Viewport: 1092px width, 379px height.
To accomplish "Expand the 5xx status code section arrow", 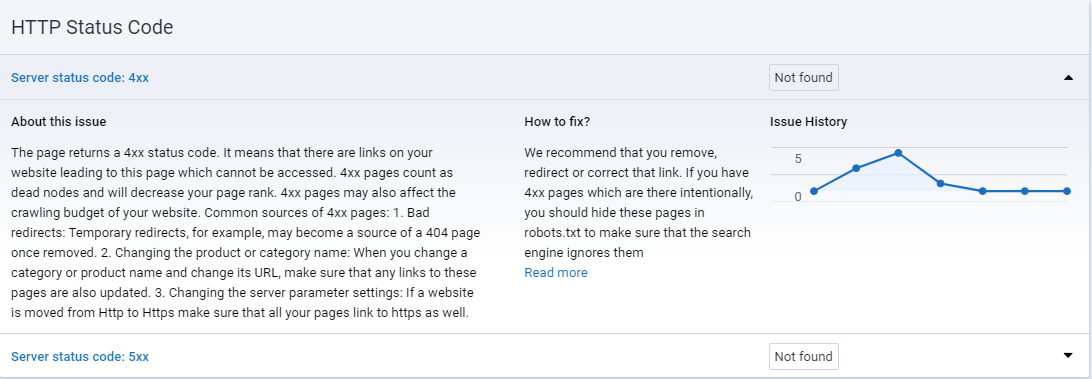I will tap(1068, 356).
